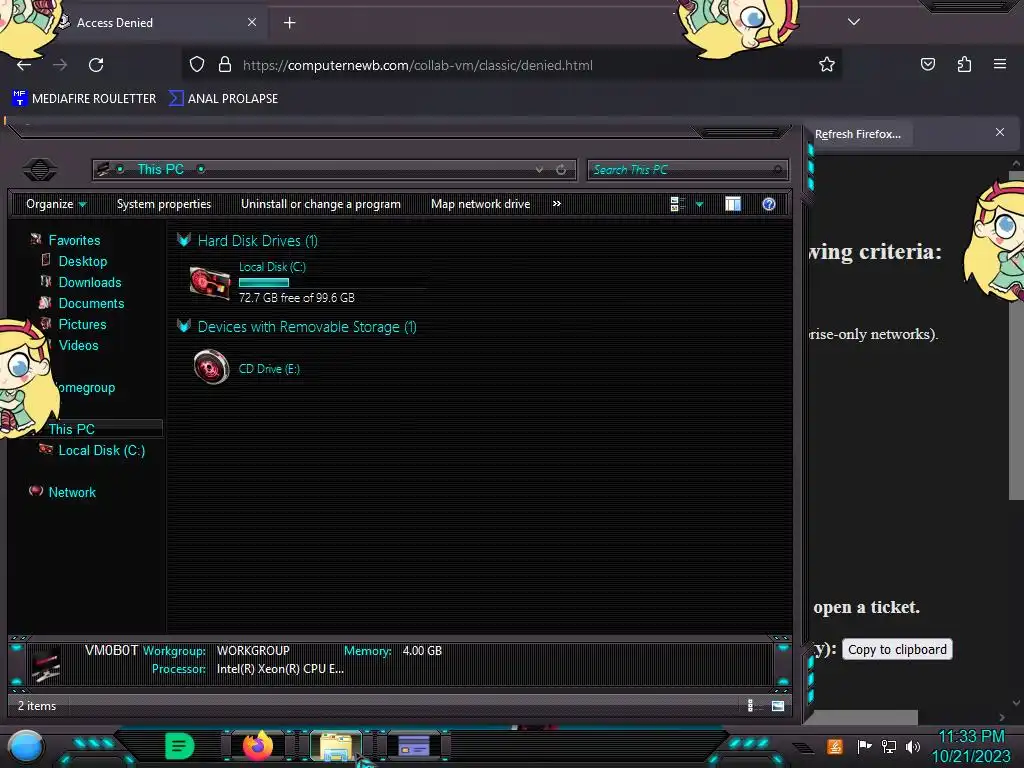Screen dimensions: 1024x768
Task: Open Java update tray icon
Action: [835, 746]
